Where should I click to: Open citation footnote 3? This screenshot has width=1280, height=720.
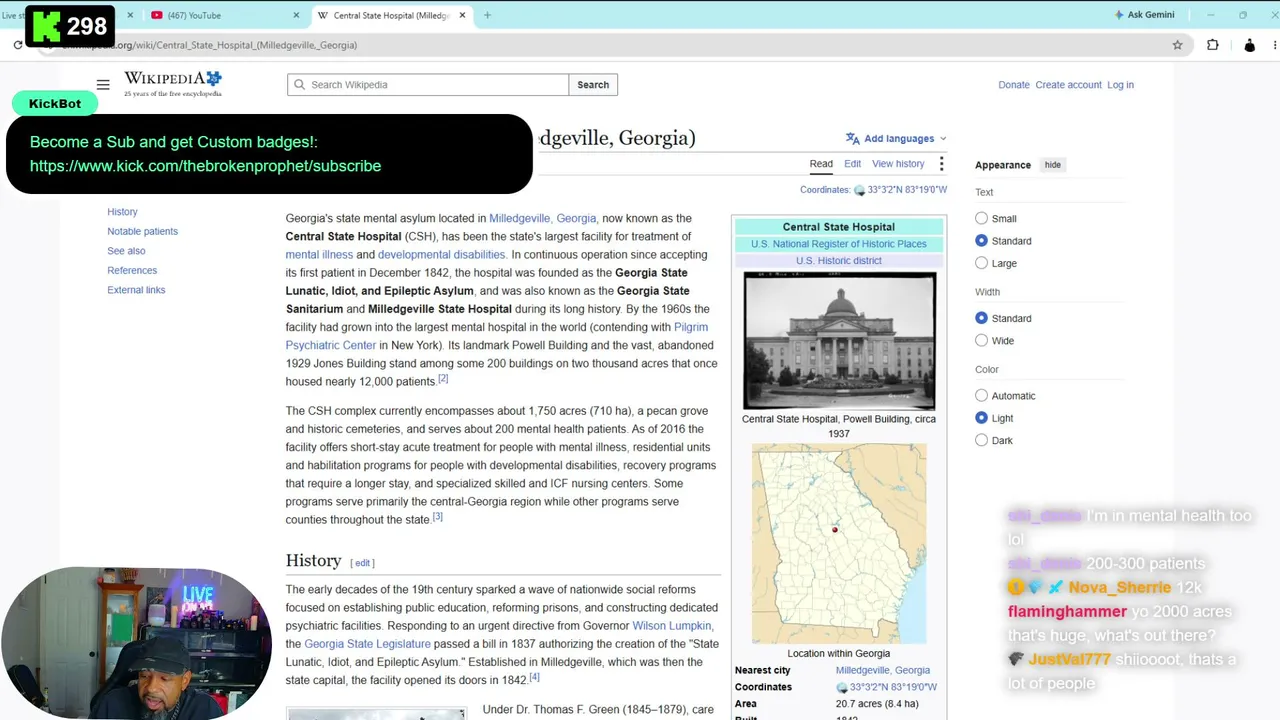437,517
